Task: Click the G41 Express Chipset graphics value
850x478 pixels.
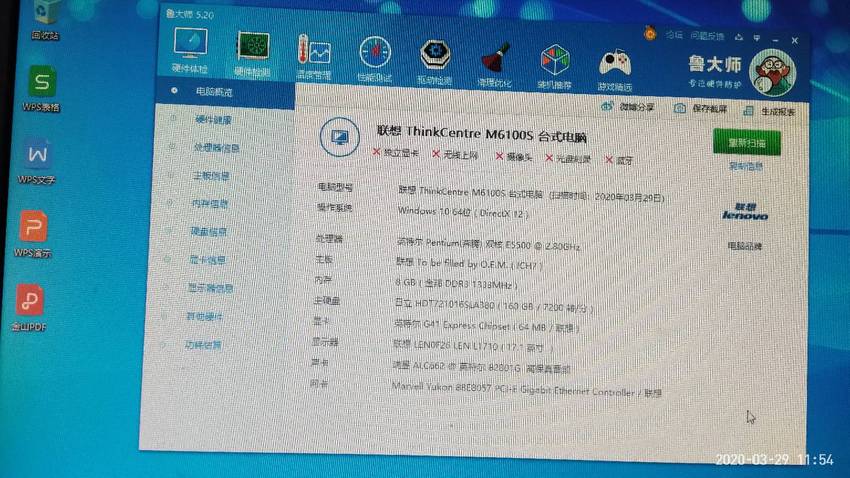Action: pyautogui.click(x=486, y=326)
